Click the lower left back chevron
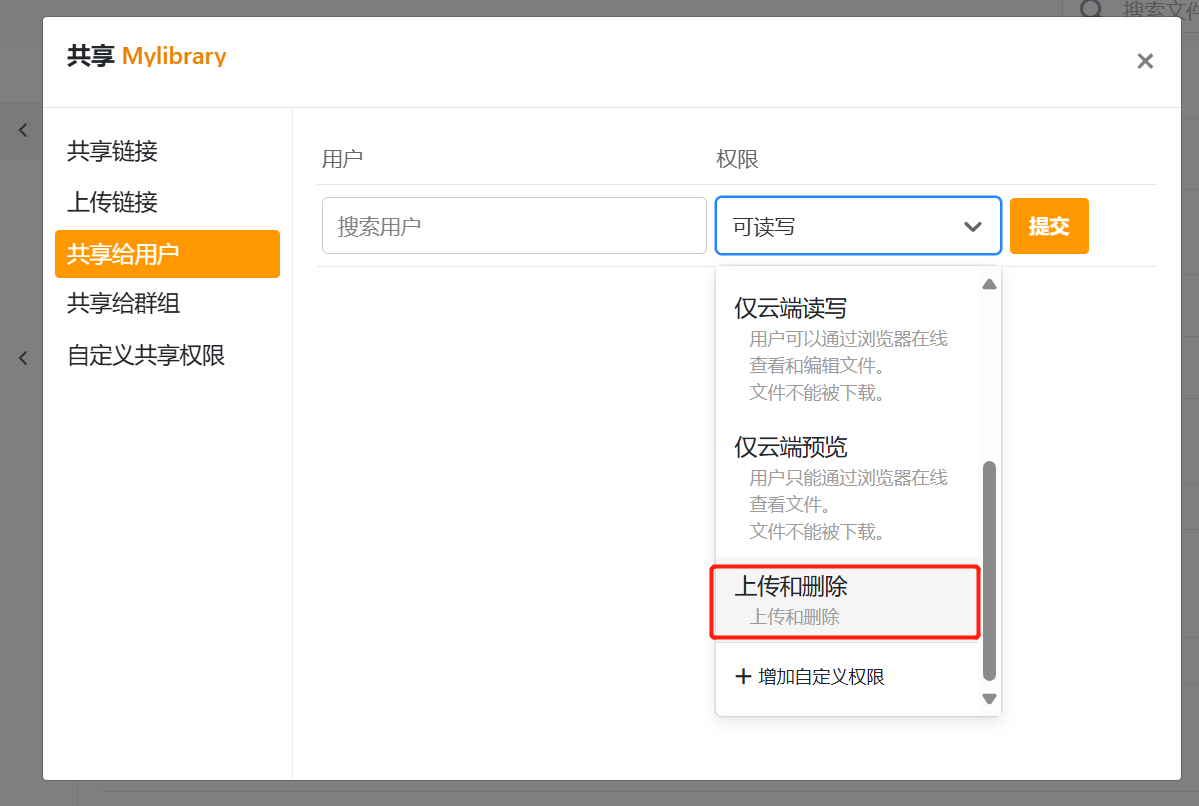The image size is (1199, 806). pyautogui.click(x=23, y=358)
